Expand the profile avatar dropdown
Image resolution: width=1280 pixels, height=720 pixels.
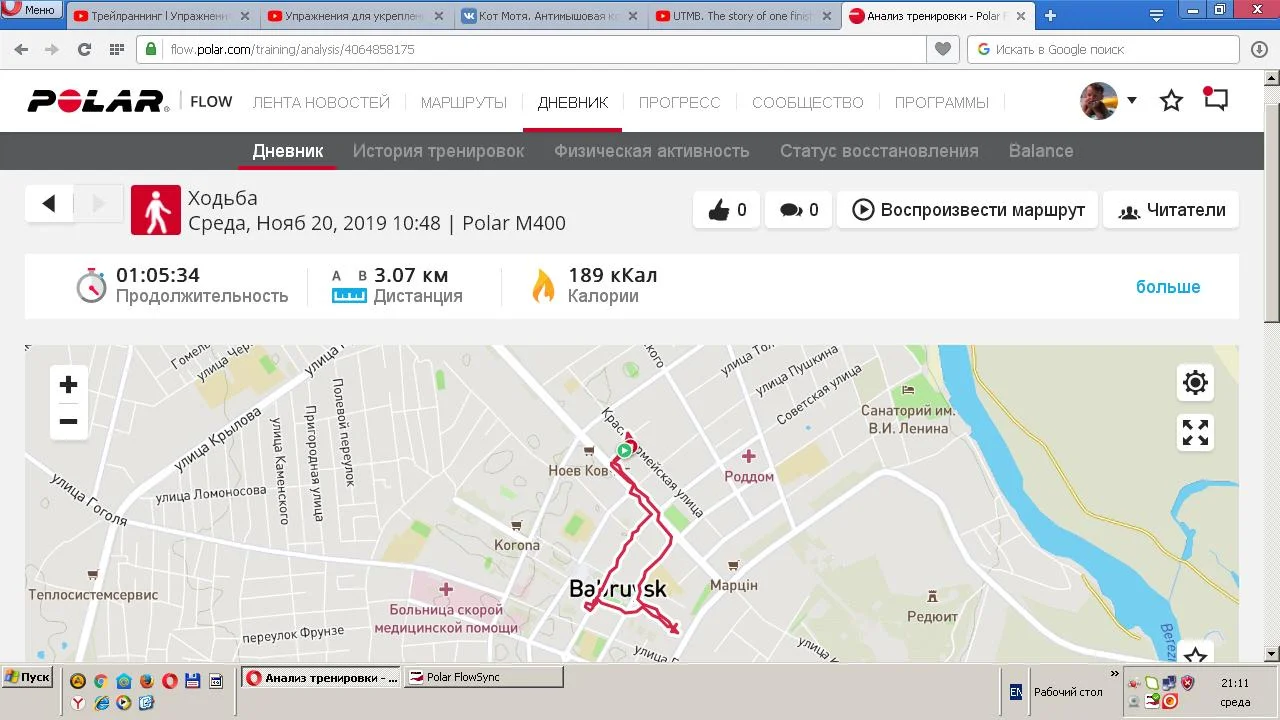click(1131, 100)
